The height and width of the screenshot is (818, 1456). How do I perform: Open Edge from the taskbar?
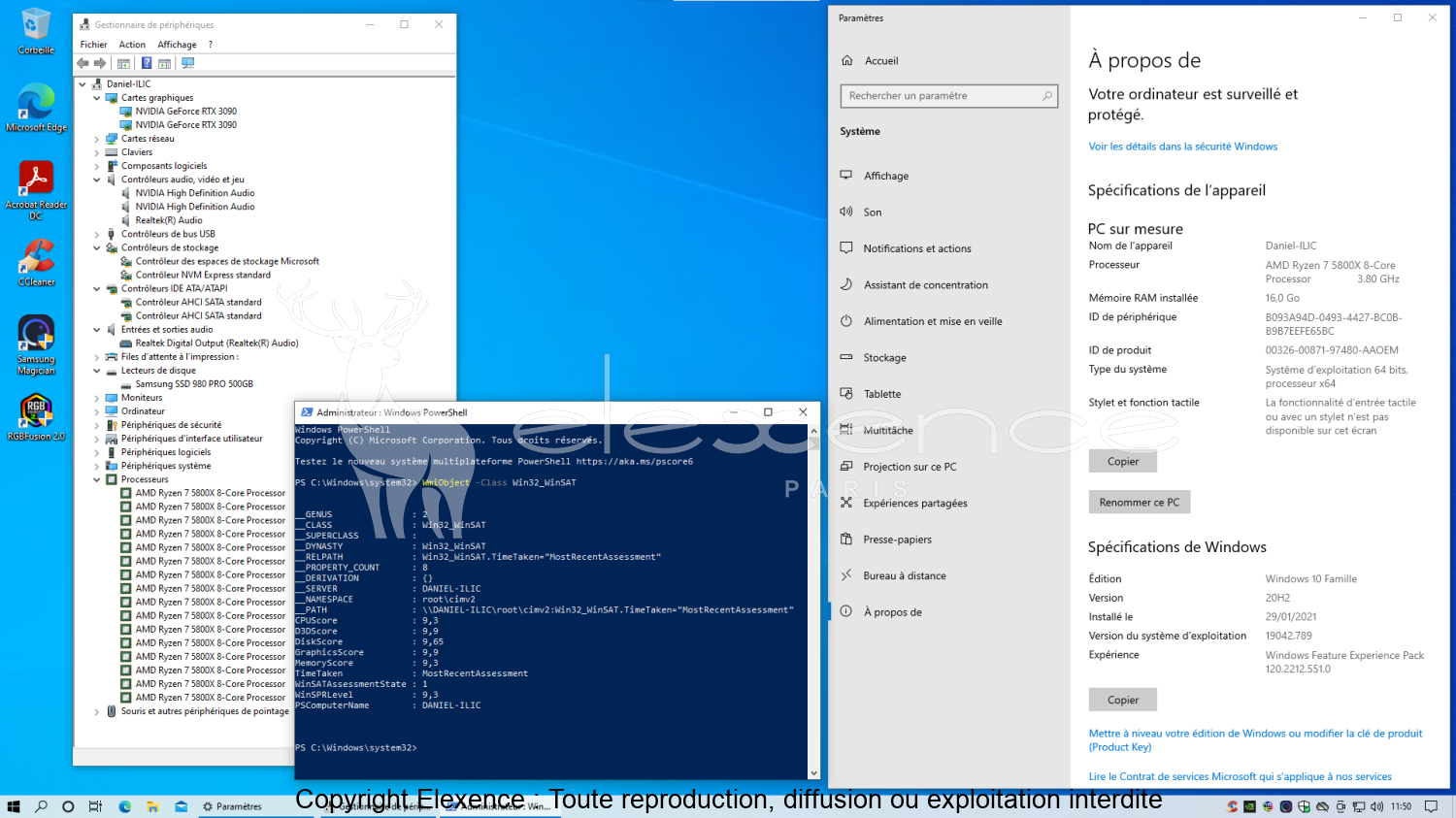(125, 806)
